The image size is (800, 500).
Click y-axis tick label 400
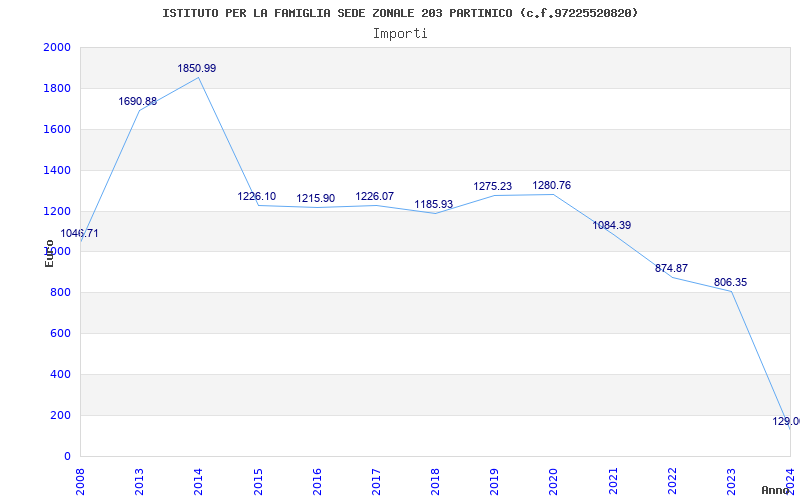61,374
